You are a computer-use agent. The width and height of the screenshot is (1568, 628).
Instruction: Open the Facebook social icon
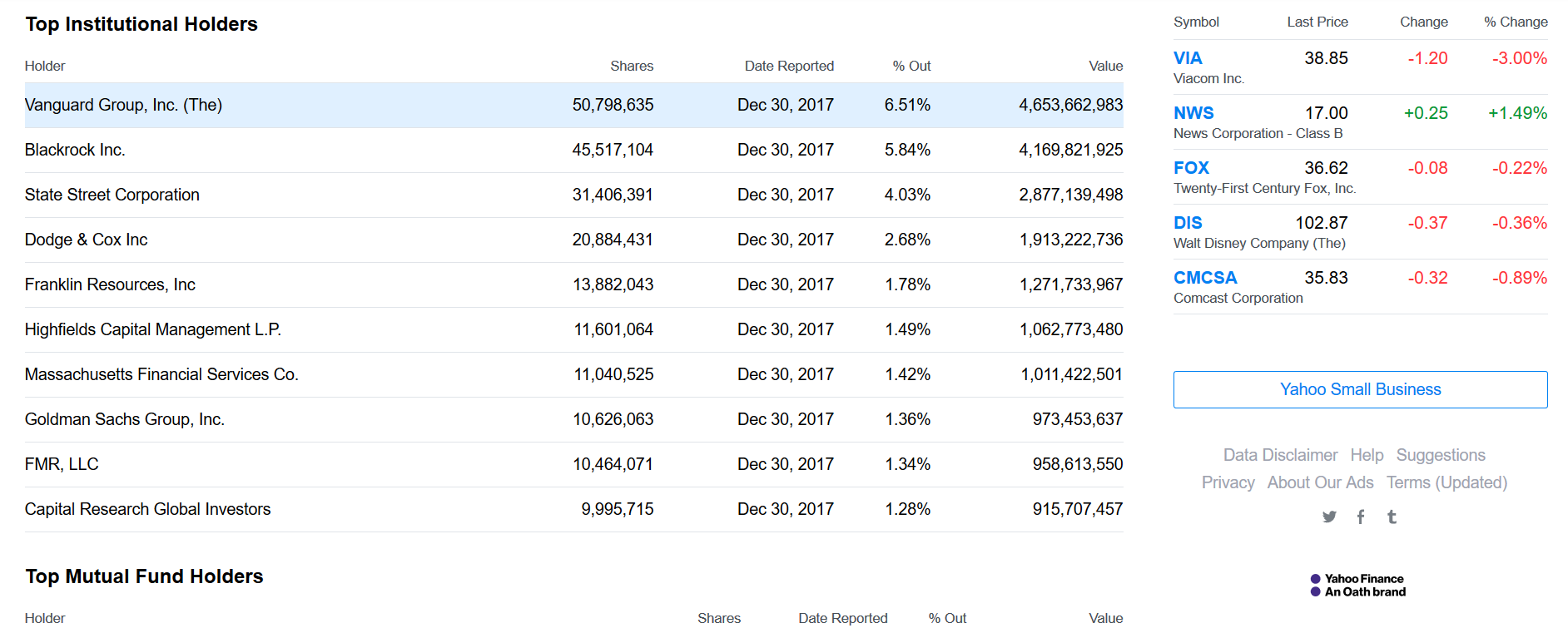[x=1361, y=517]
